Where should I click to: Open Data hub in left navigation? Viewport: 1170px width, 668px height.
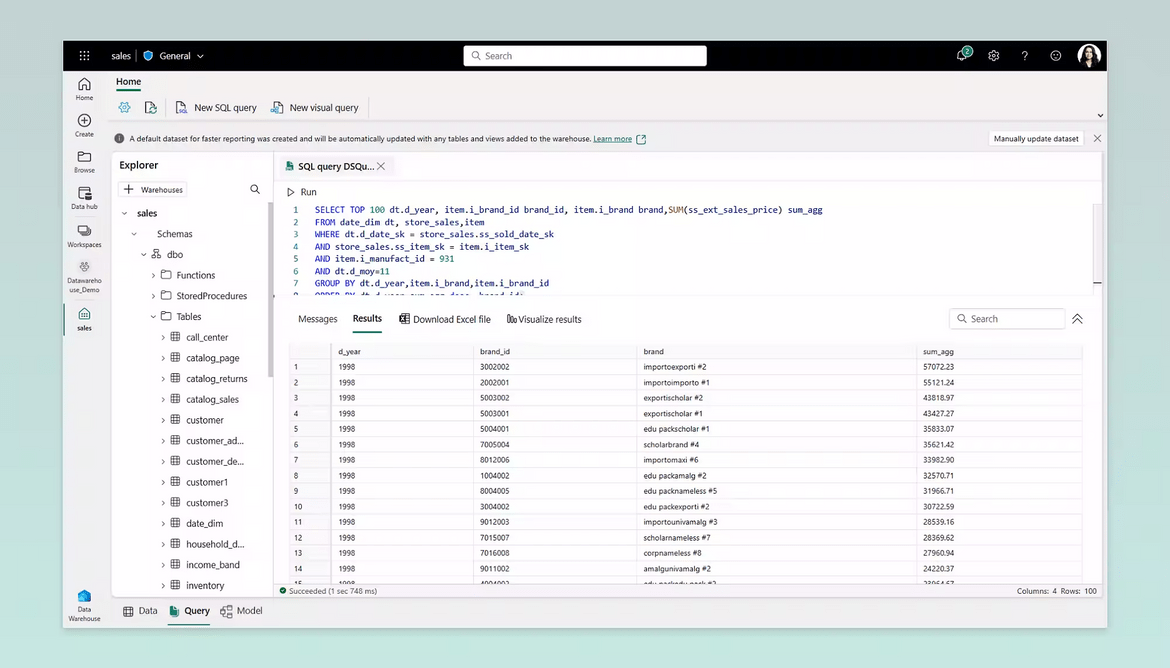[84, 198]
